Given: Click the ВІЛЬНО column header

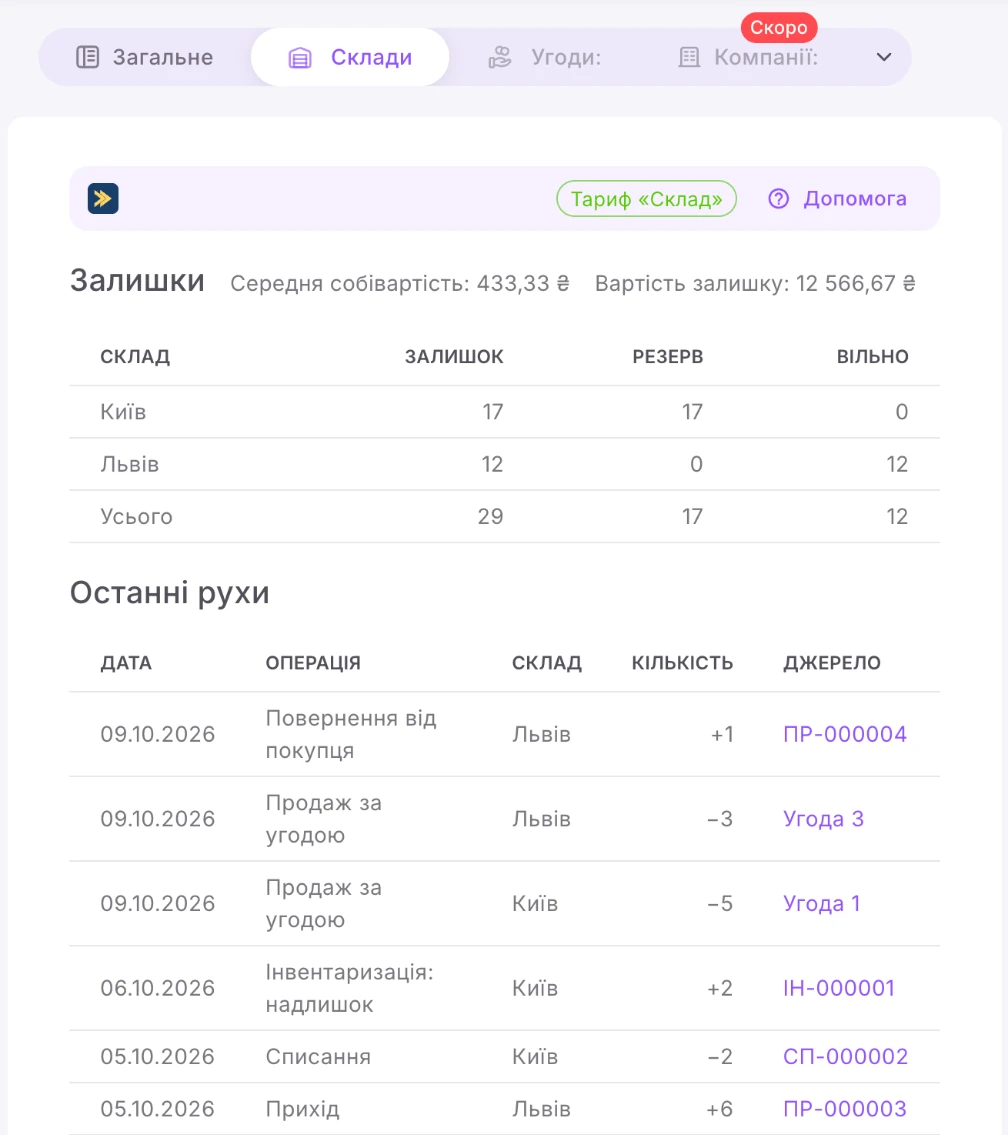Looking at the screenshot, I should (873, 356).
